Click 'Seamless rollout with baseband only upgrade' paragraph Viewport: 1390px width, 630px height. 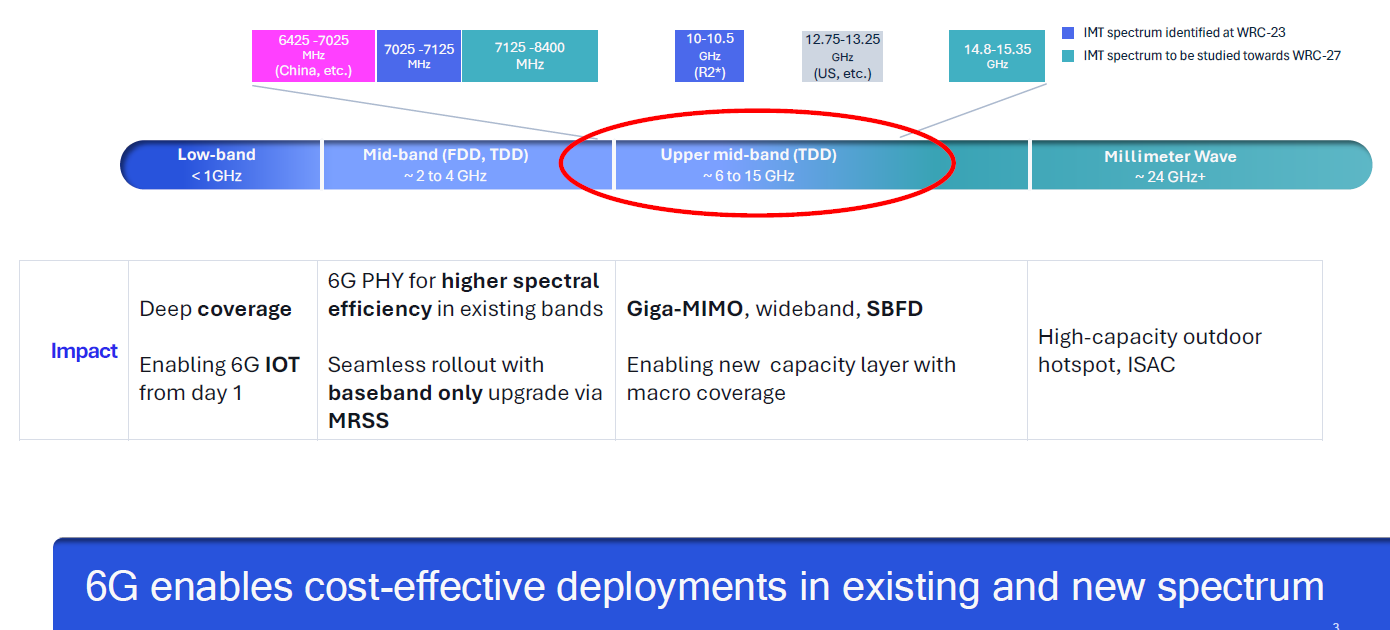coord(465,393)
